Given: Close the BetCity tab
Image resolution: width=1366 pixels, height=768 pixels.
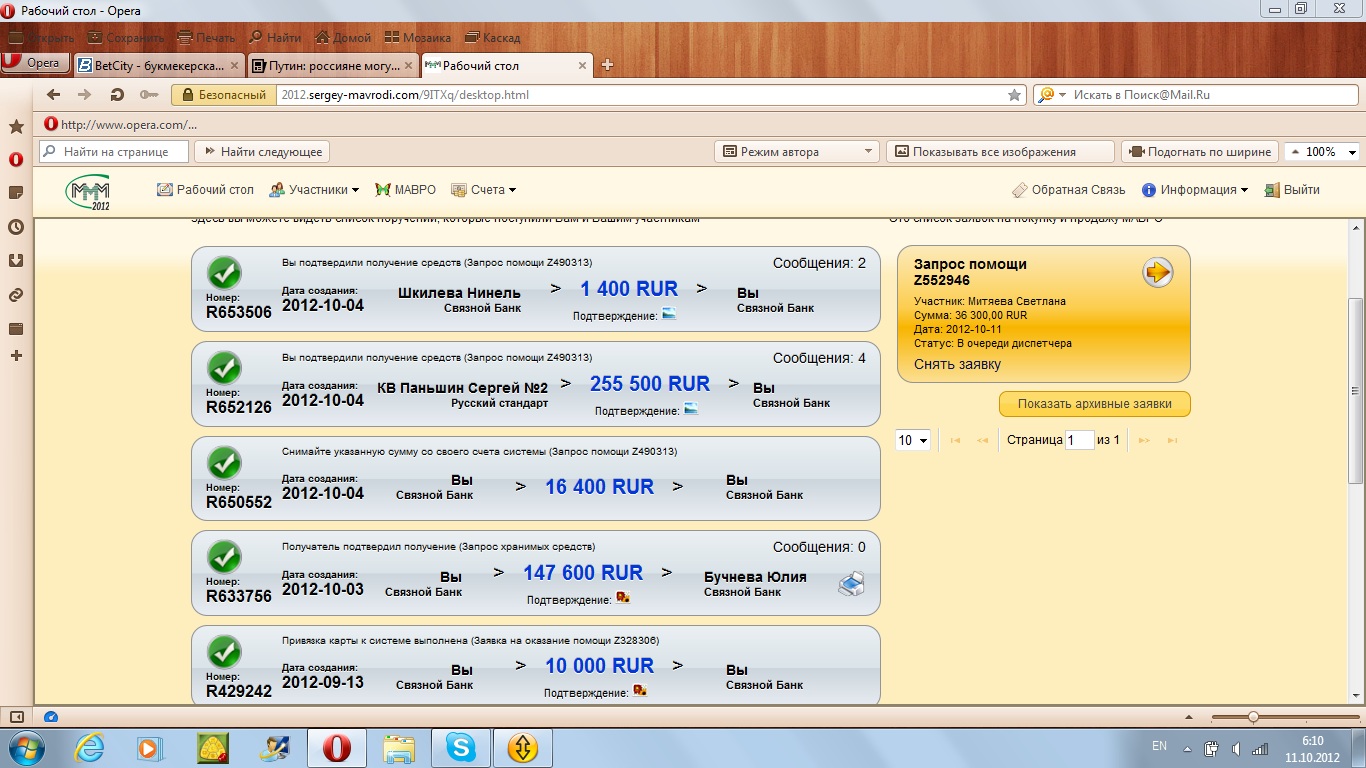Looking at the screenshot, I should click(x=234, y=66).
